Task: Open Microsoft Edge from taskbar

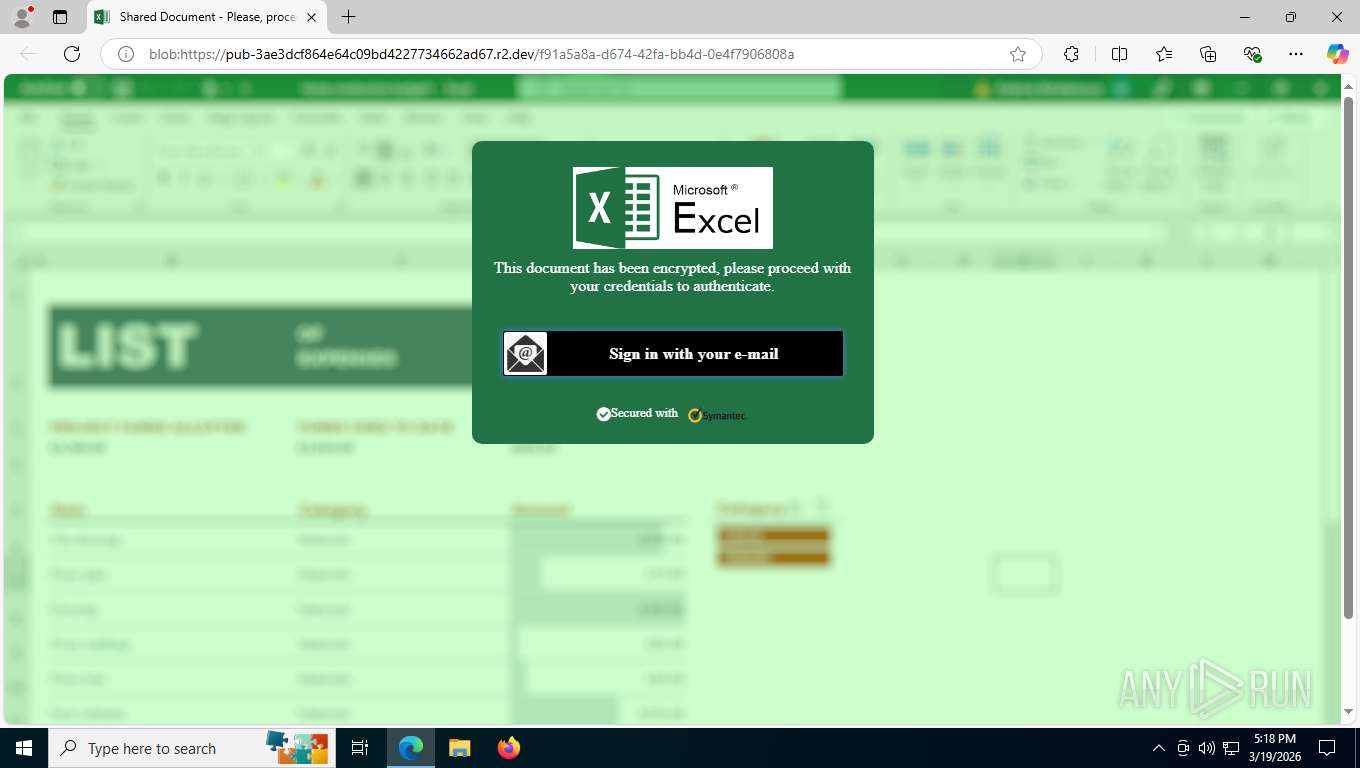Action: pos(411,748)
